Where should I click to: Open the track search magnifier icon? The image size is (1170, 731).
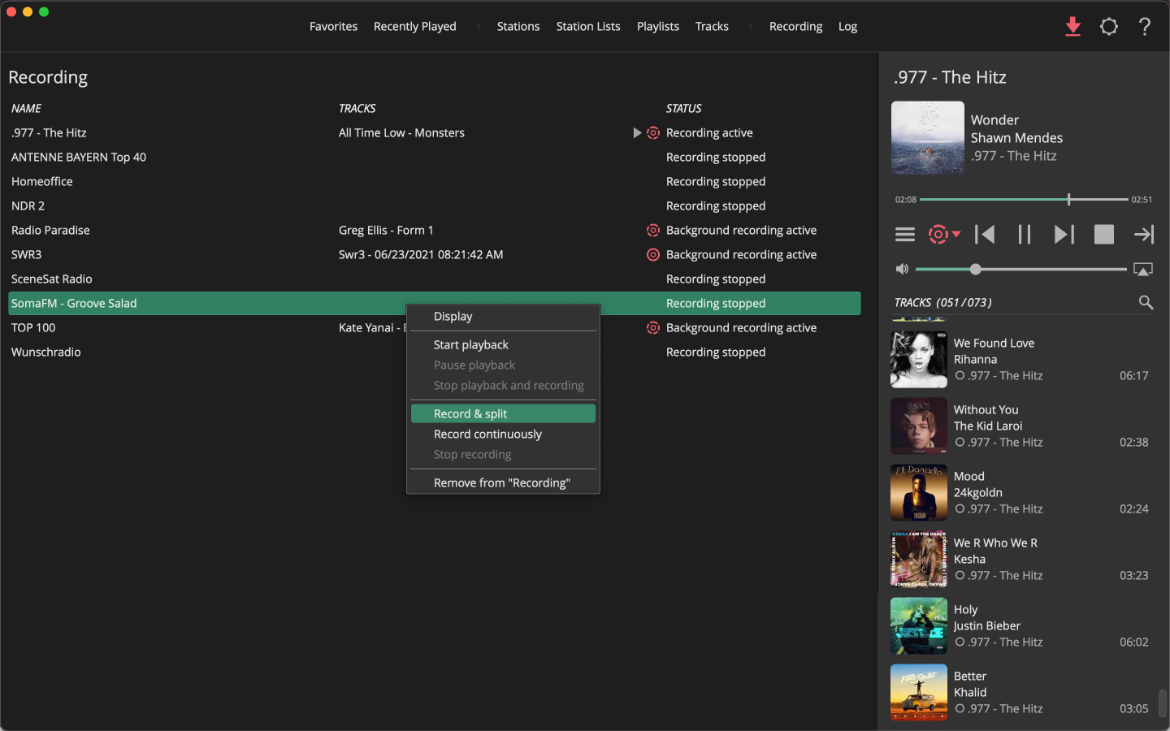coord(1145,301)
